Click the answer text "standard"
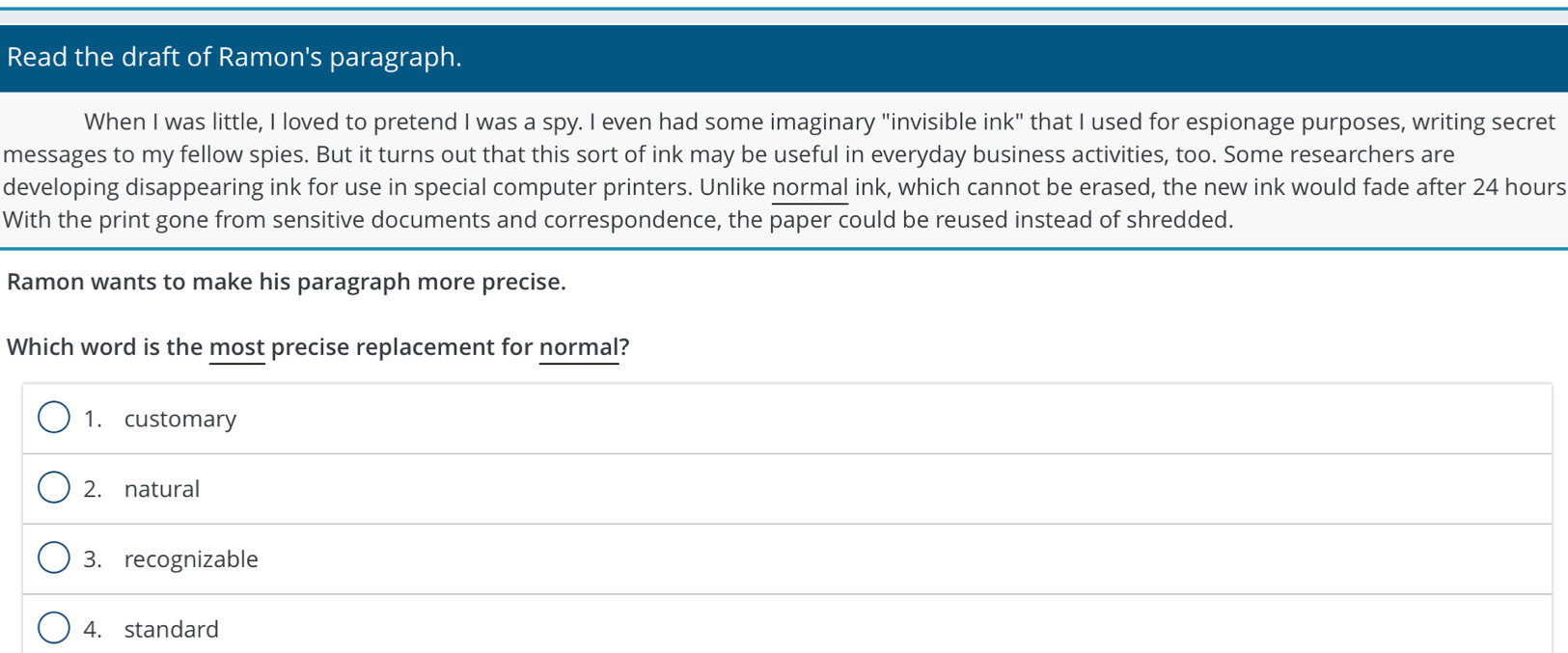Image resolution: width=1568 pixels, height=653 pixels. click(x=172, y=629)
